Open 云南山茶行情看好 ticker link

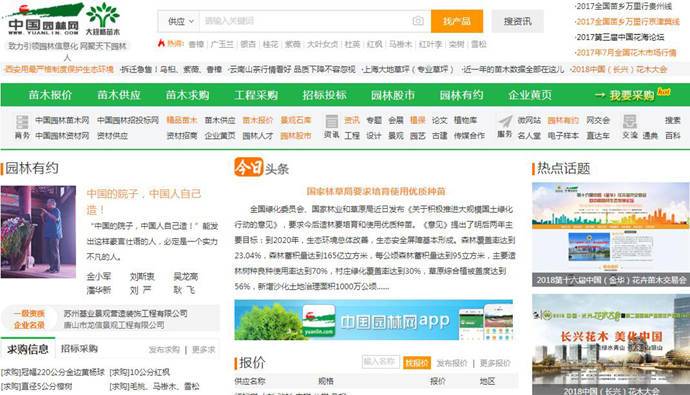[x=292, y=69]
